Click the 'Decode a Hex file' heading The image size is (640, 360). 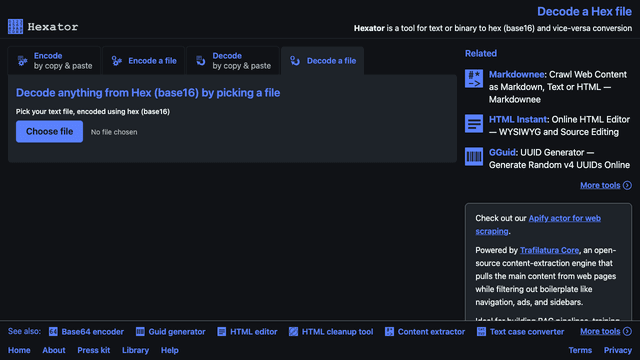tap(584, 11)
